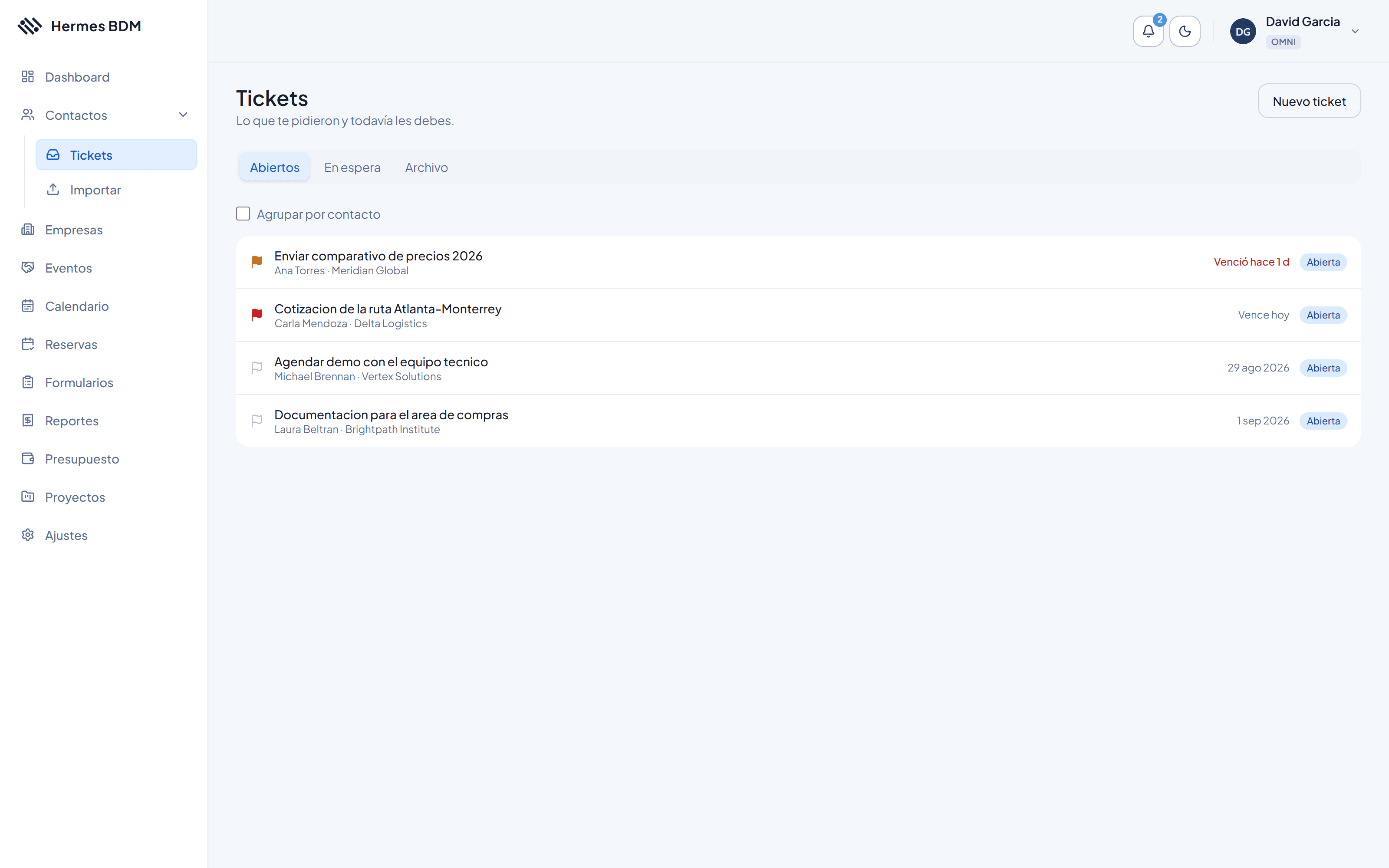Viewport: 1389px width, 868px height.
Task: Click the Reportes document icon
Action: tap(27, 420)
